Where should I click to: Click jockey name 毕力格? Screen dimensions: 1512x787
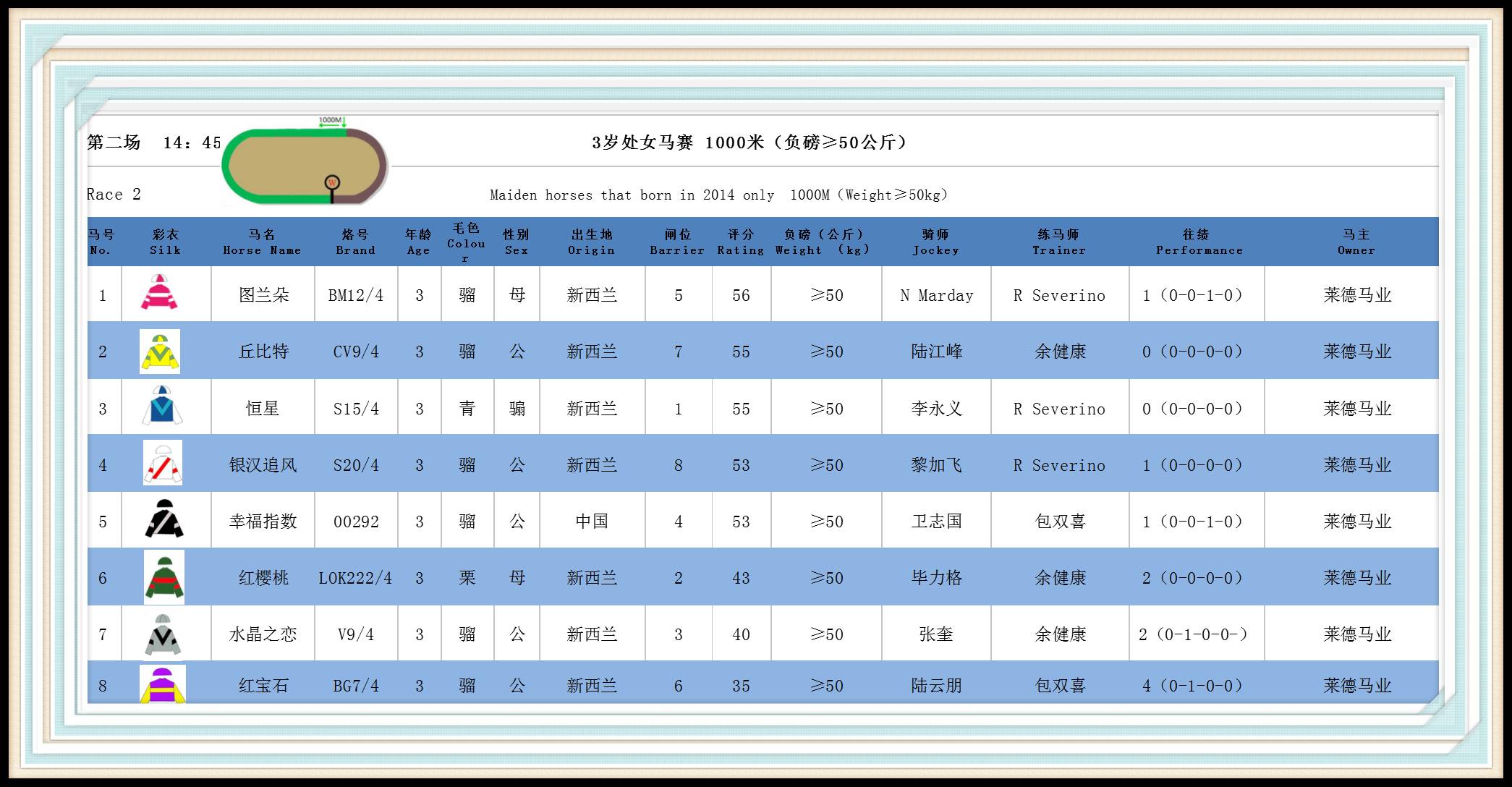pyautogui.click(x=937, y=578)
